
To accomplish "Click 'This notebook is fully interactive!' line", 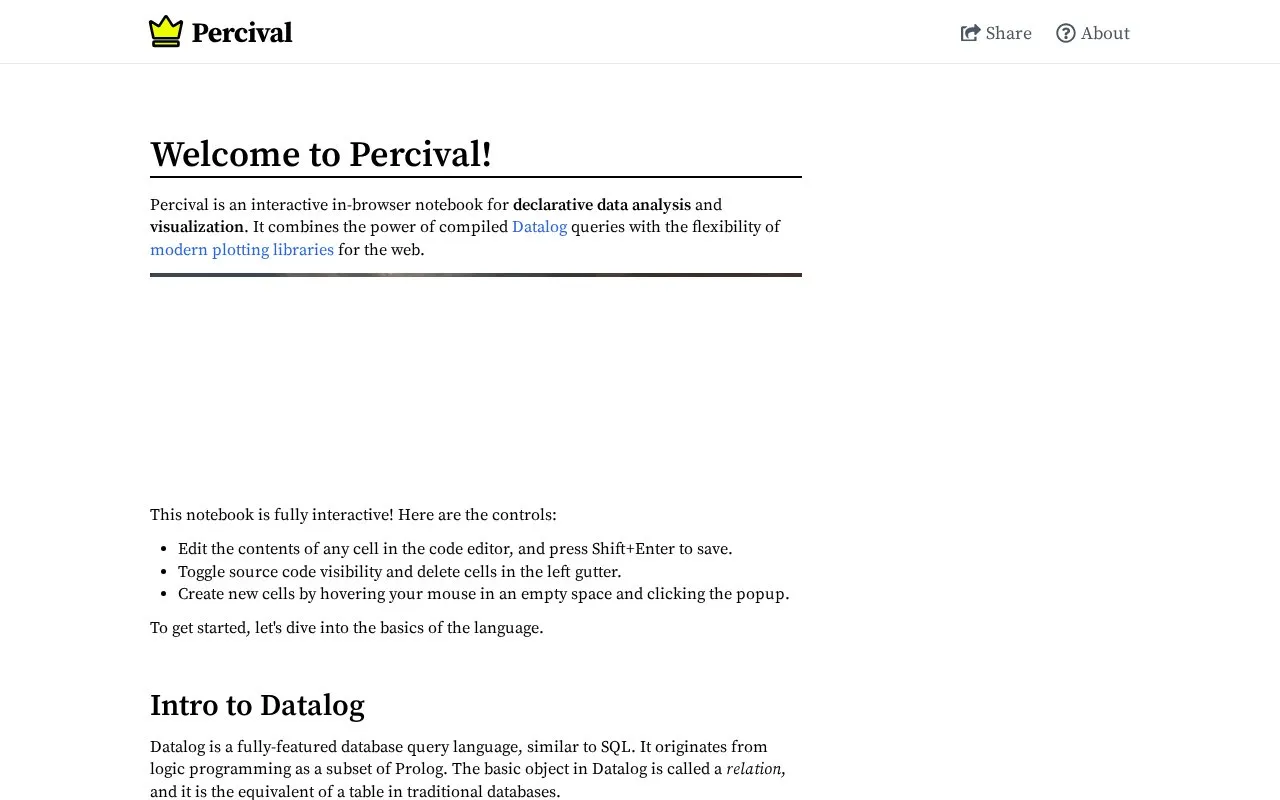I will click(353, 515).
